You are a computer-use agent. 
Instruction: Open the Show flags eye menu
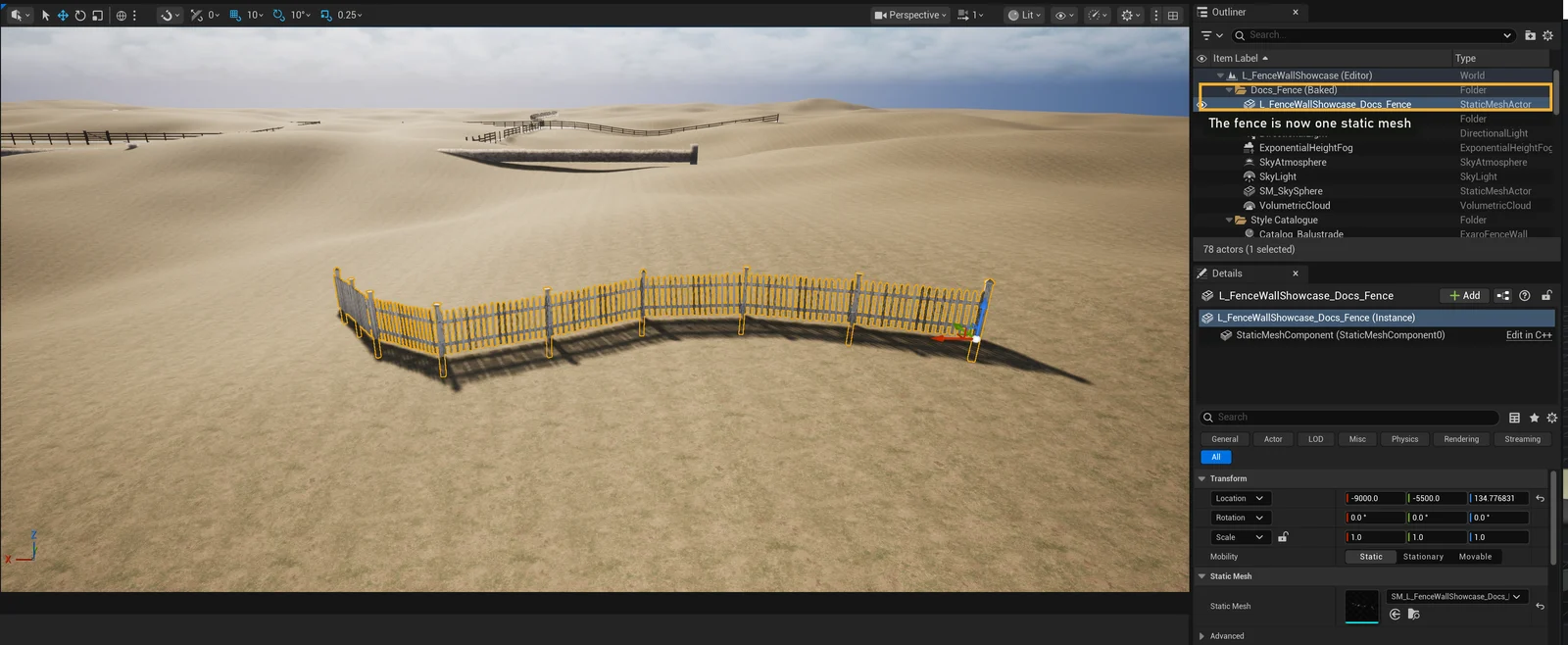1064,15
